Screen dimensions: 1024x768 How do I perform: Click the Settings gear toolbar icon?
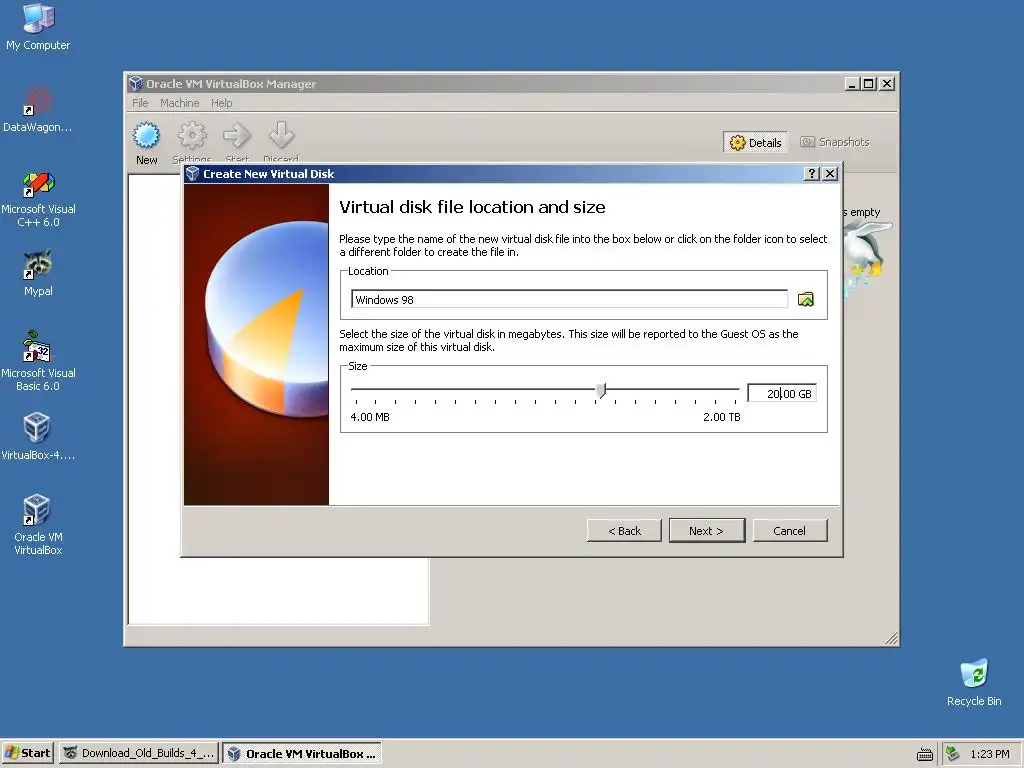point(191,136)
